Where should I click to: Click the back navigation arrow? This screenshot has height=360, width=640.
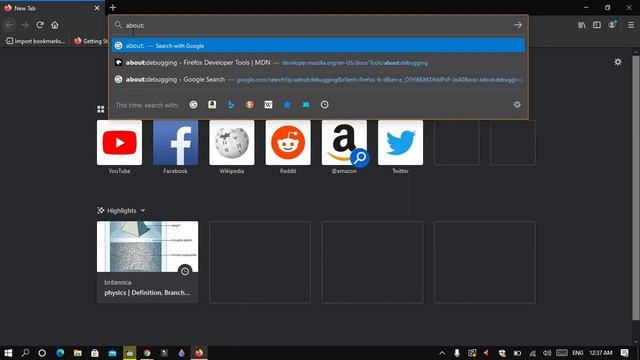(9, 25)
